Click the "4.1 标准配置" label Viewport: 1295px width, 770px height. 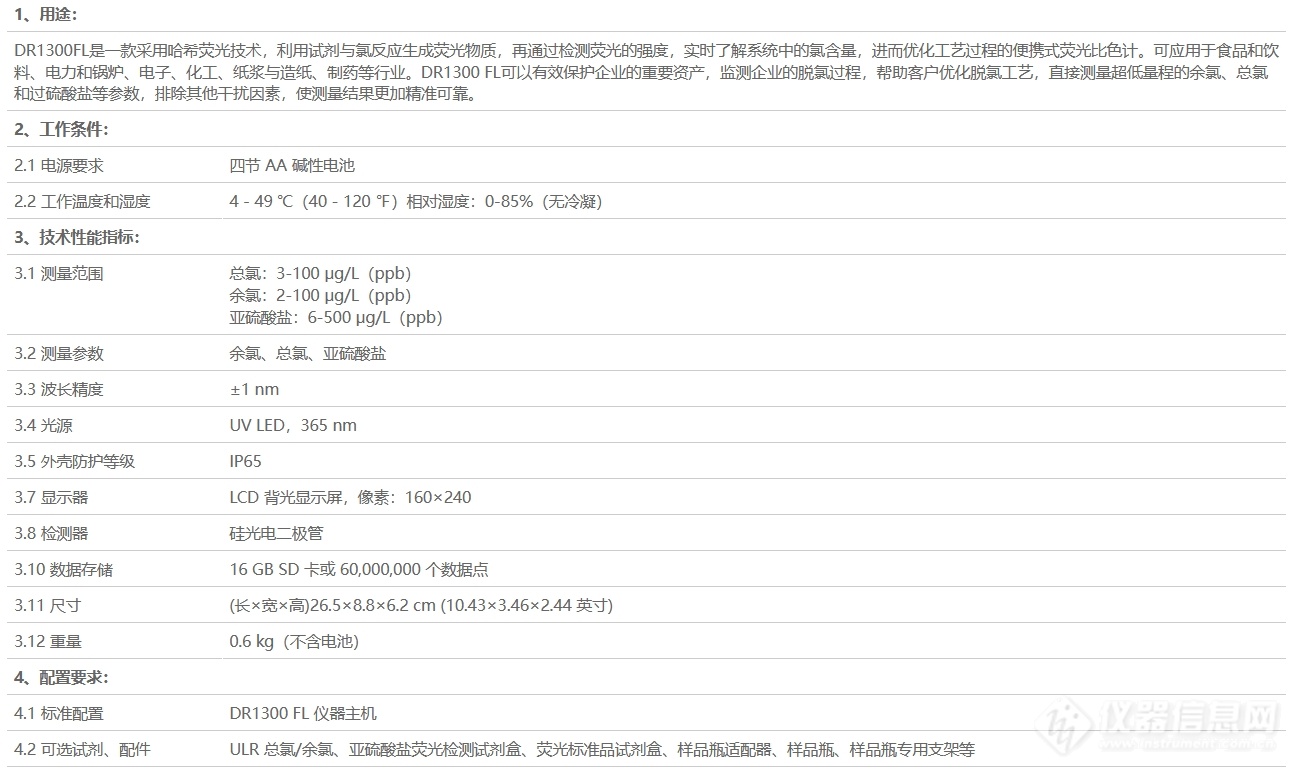tap(59, 713)
